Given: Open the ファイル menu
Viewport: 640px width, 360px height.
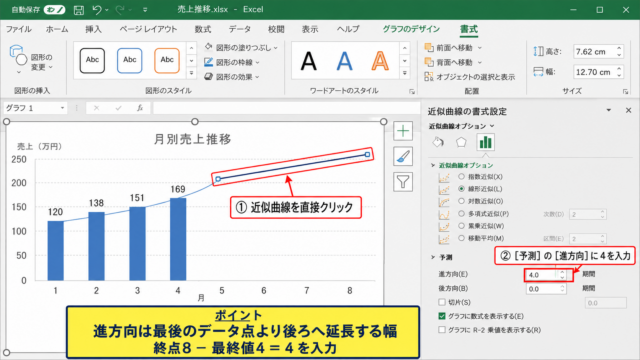Looking at the screenshot, I should pyautogui.click(x=19, y=29).
